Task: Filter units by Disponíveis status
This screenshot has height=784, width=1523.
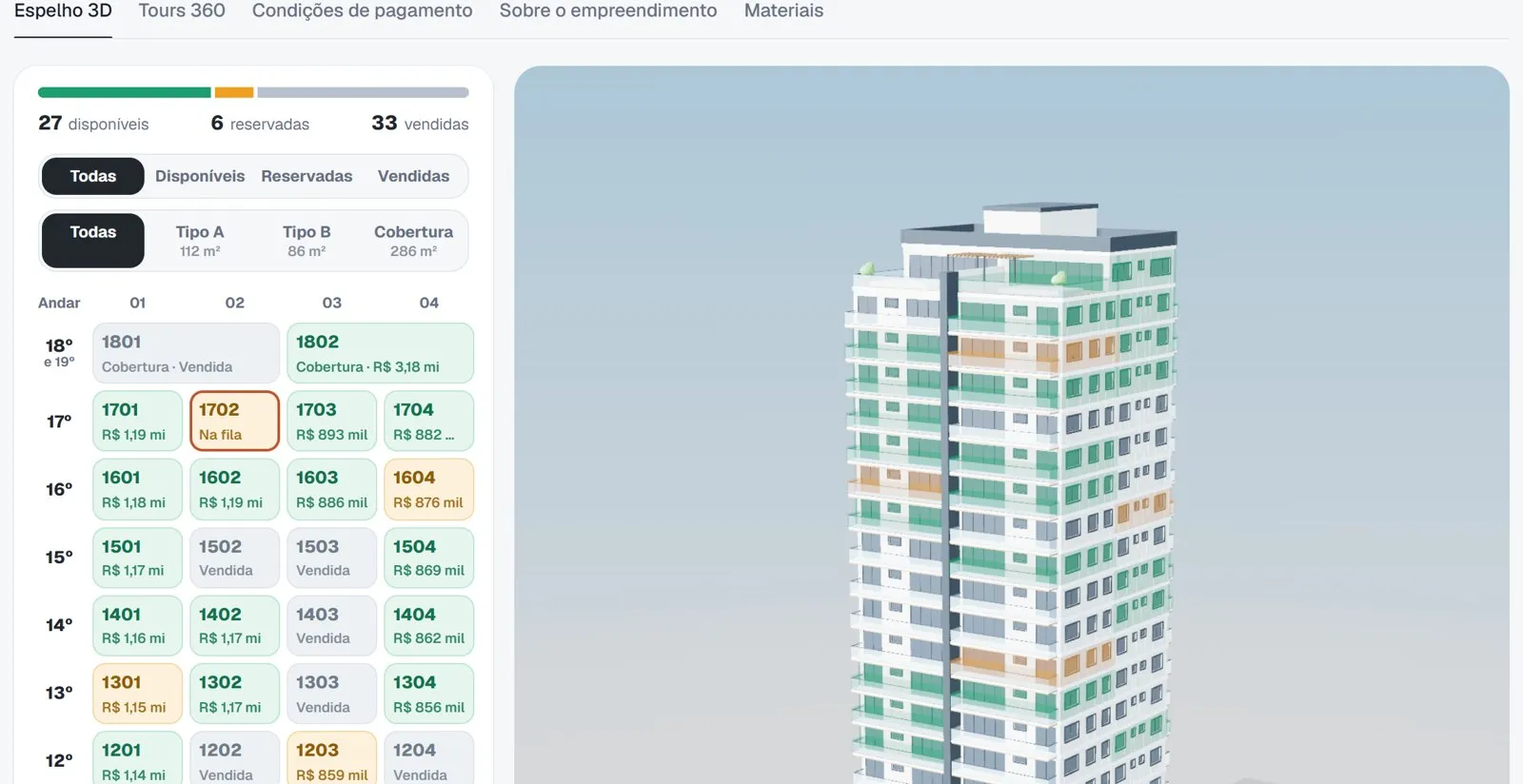Action: (200, 176)
